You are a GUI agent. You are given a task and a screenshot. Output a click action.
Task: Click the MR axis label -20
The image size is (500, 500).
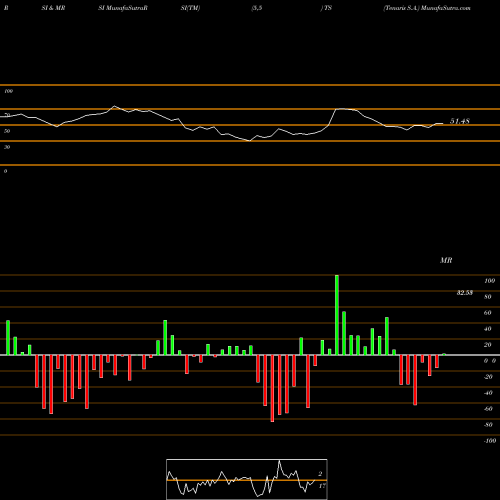point(488,377)
